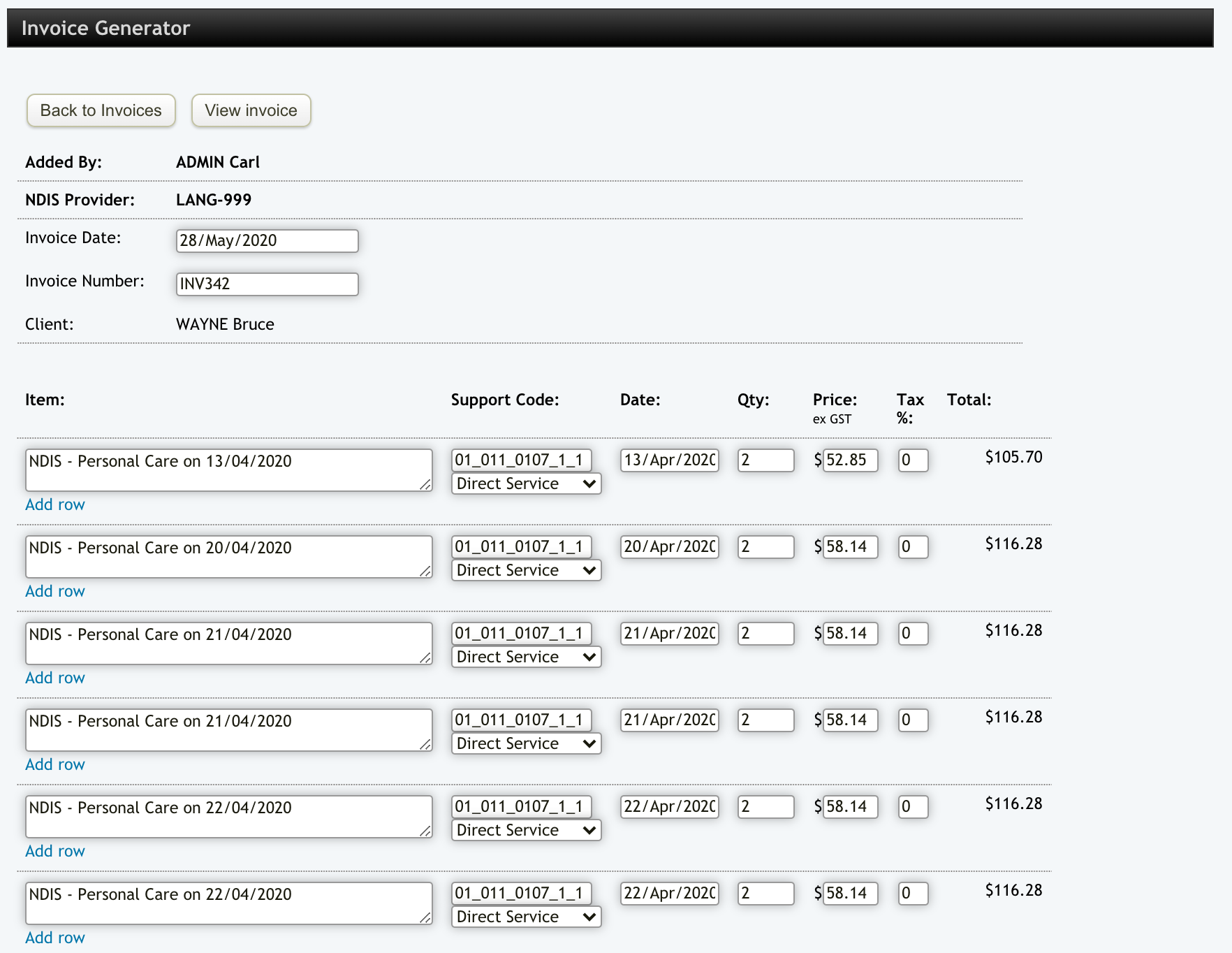Viewport: 1232px width, 953px height.
Task: Edit the Invoice Number field INV342
Action: click(x=267, y=284)
